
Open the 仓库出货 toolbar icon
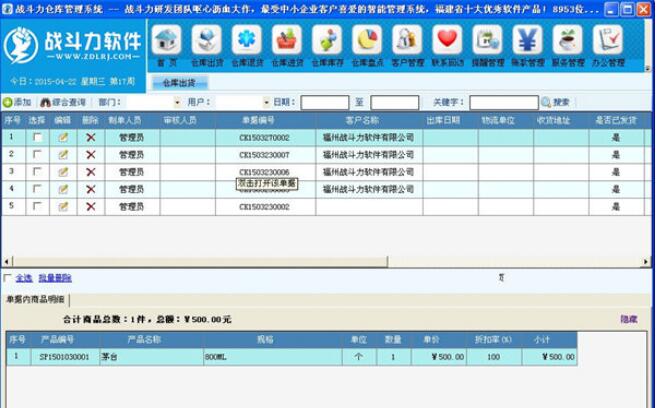coord(207,40)
